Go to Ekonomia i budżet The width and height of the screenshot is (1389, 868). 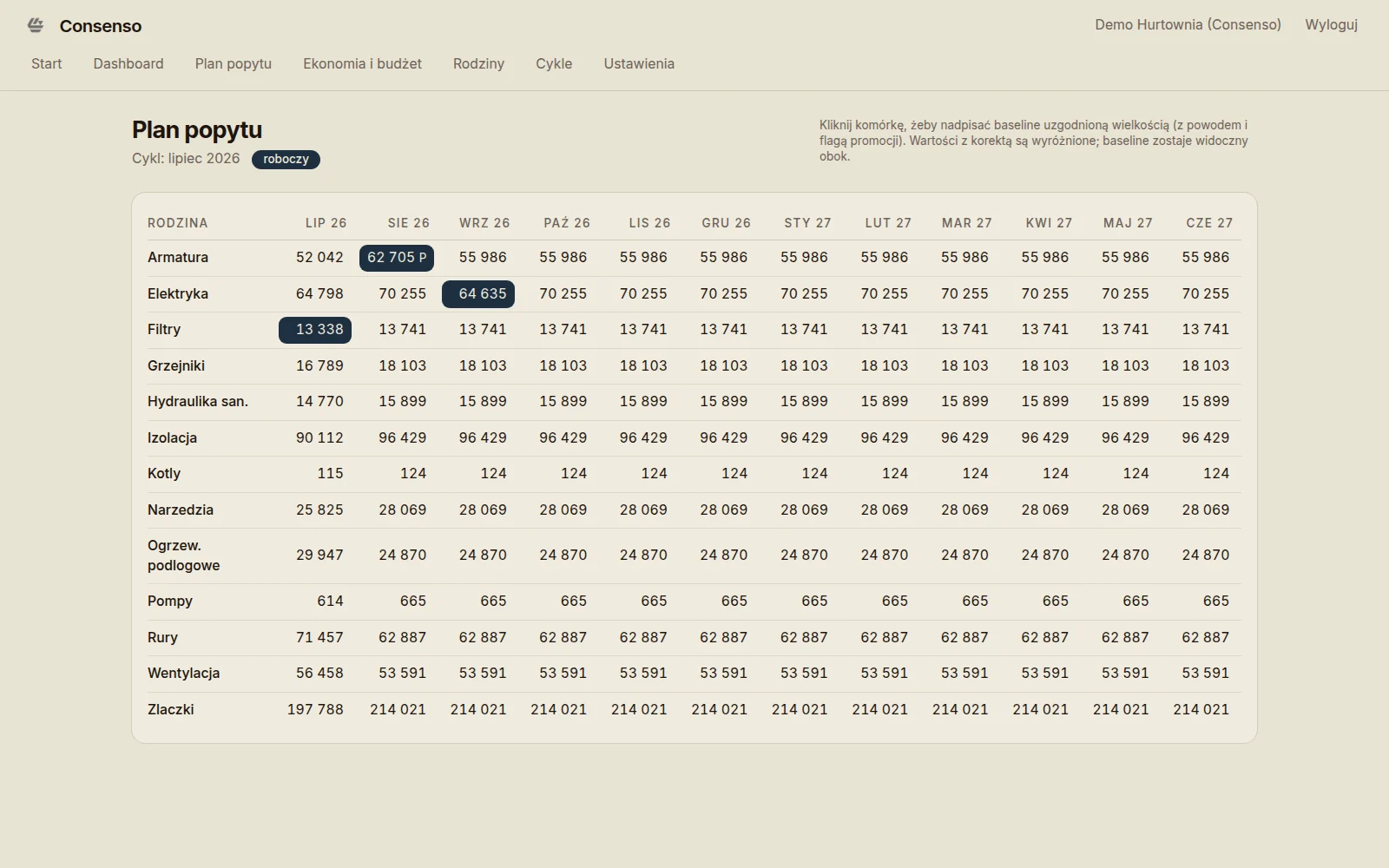[x=362, y=63]
